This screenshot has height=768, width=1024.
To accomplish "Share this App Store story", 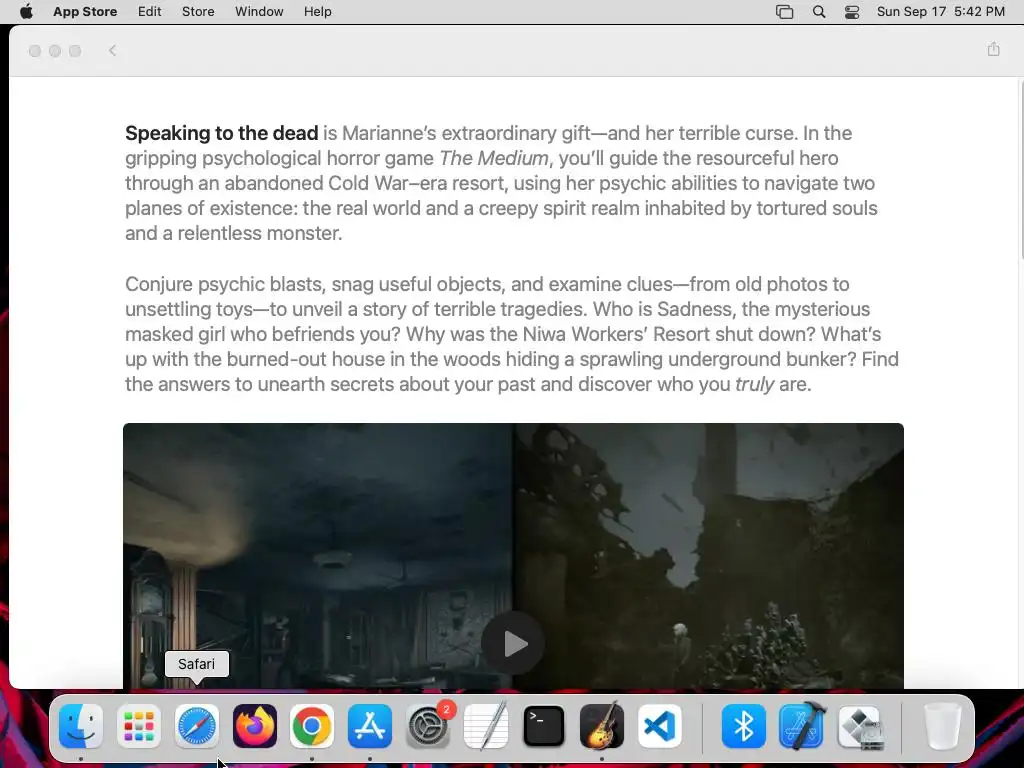I will click(x=993, y=50).
